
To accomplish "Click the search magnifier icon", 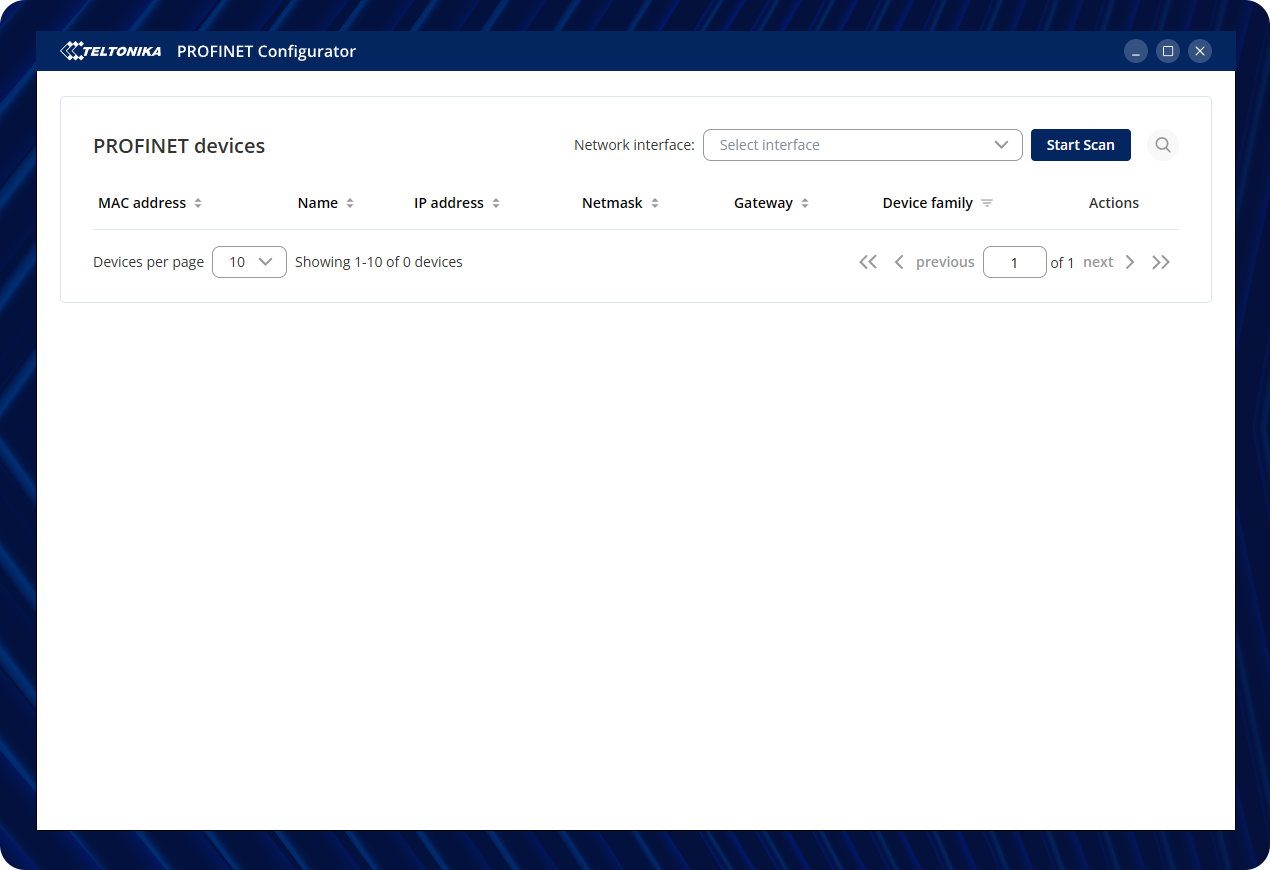I will point(1162,145).
